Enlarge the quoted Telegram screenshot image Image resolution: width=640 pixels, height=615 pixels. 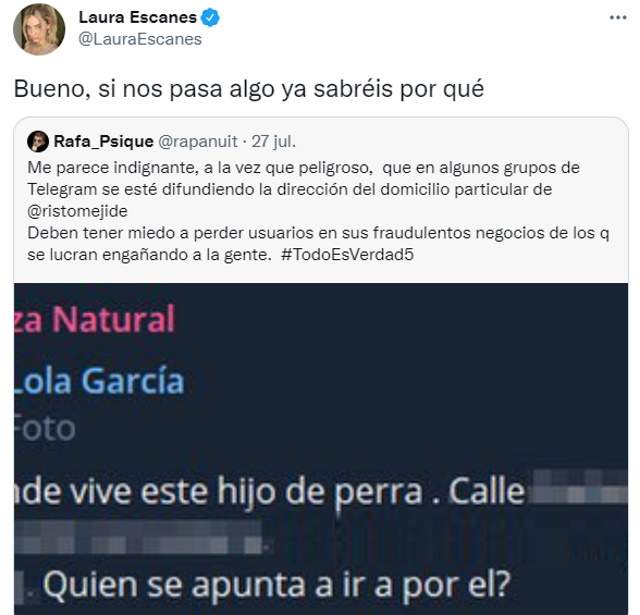321,449
